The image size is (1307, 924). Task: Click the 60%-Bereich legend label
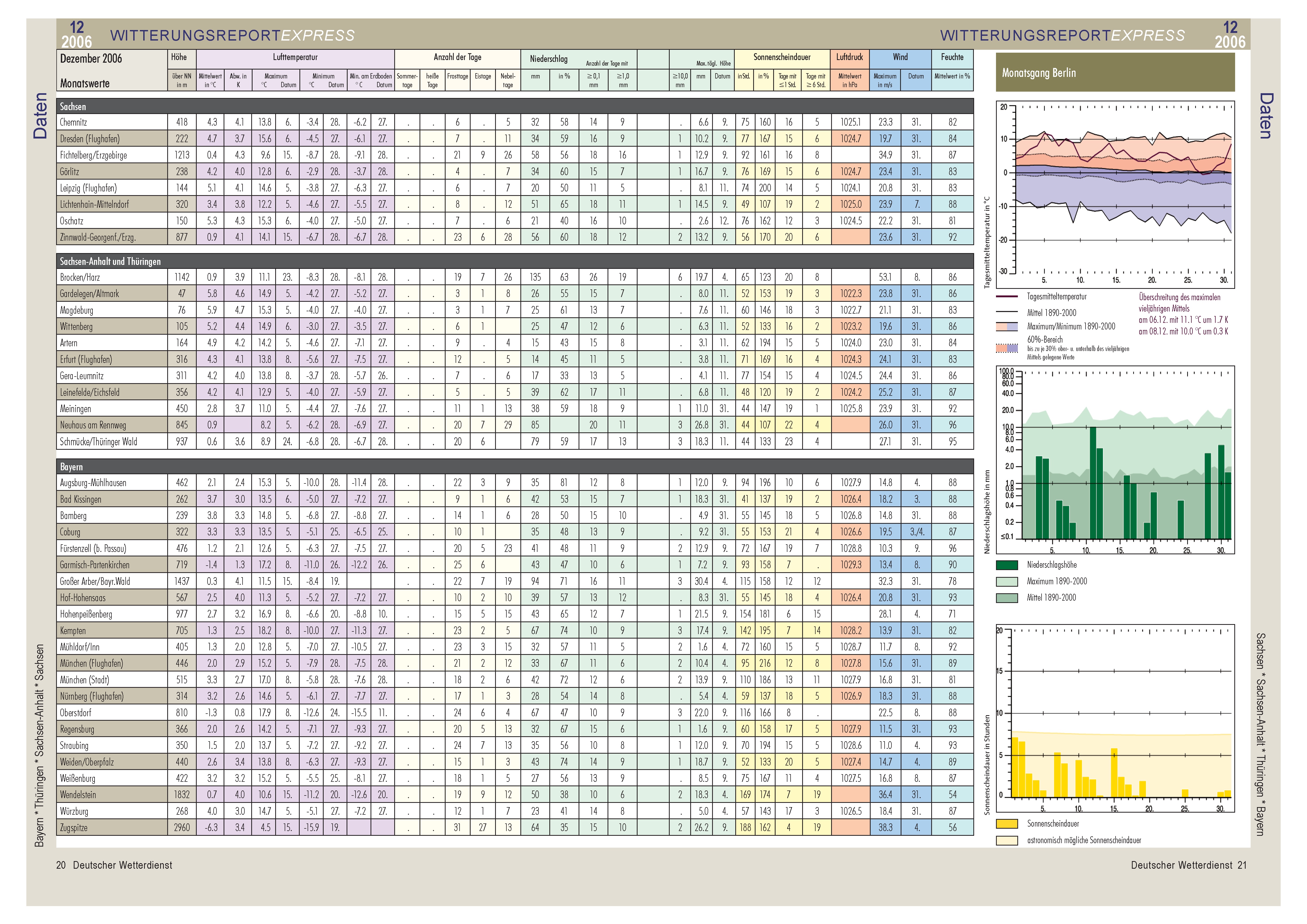click(1045, 340)
